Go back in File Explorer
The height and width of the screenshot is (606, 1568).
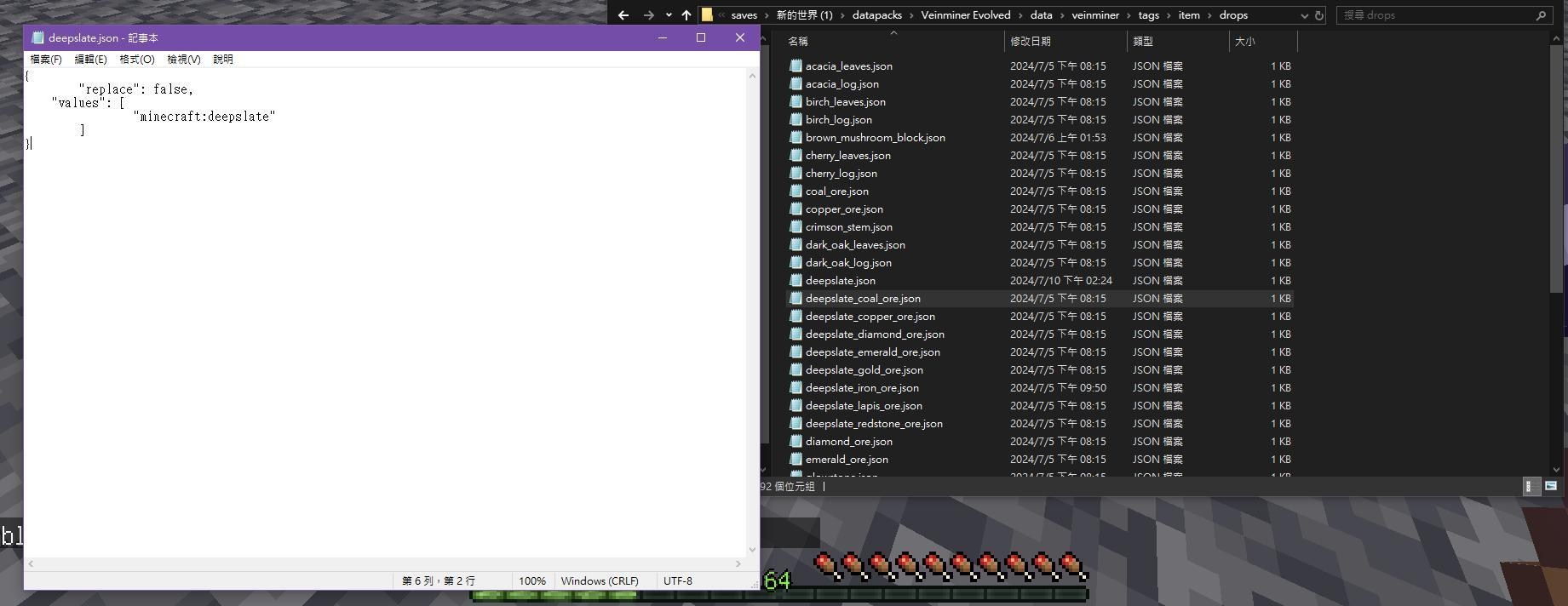(x=623, y=15)
